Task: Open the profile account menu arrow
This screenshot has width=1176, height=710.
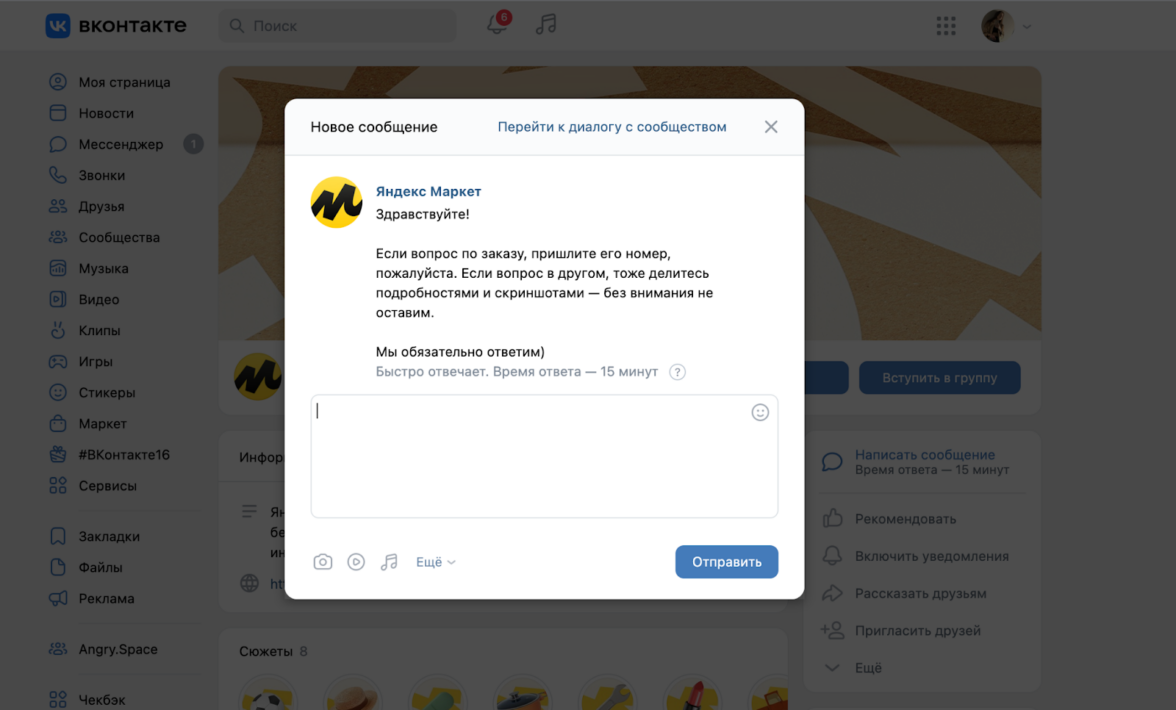Action: coord(1027,27)
